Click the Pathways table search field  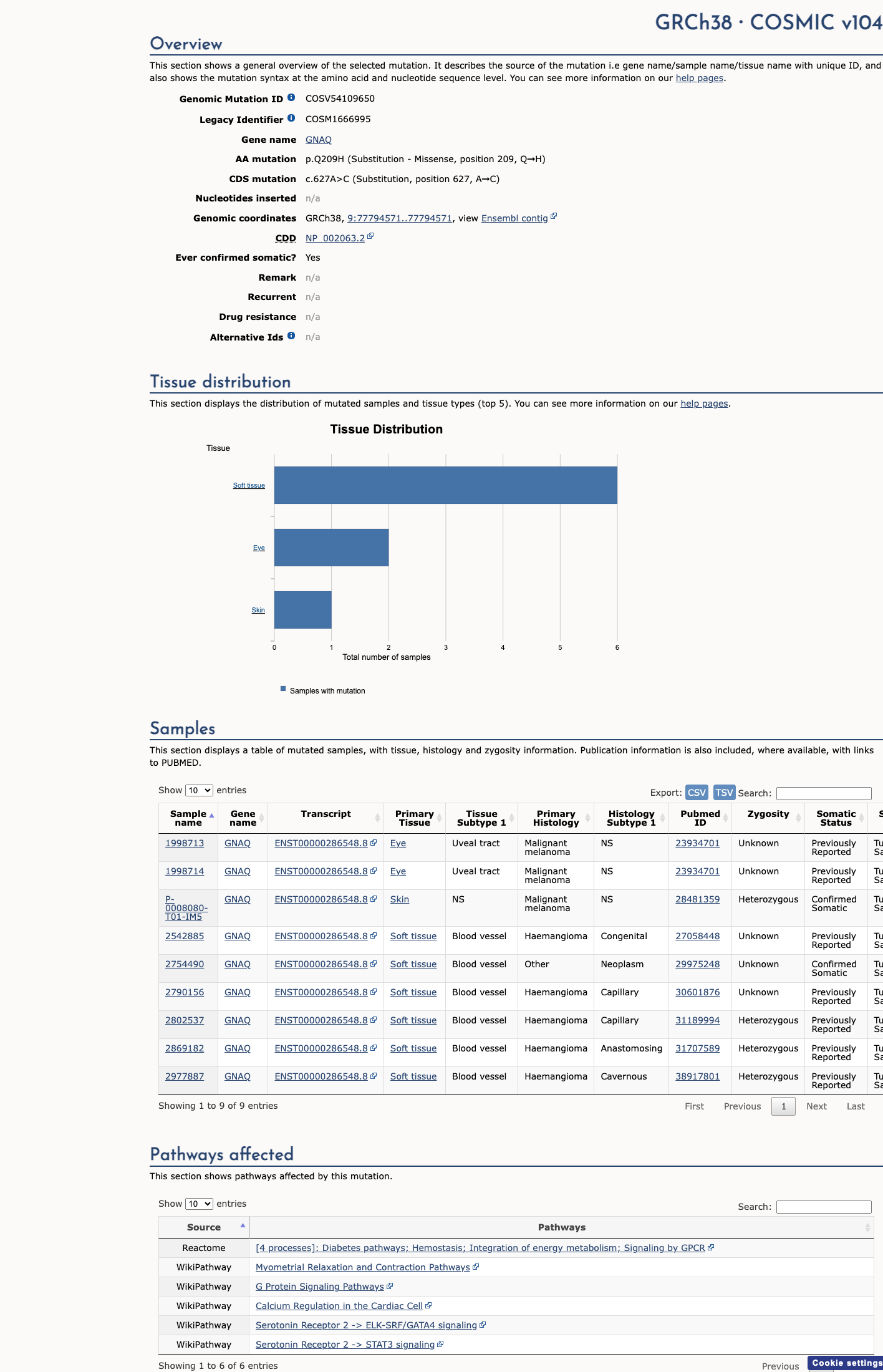point(824,1207)
